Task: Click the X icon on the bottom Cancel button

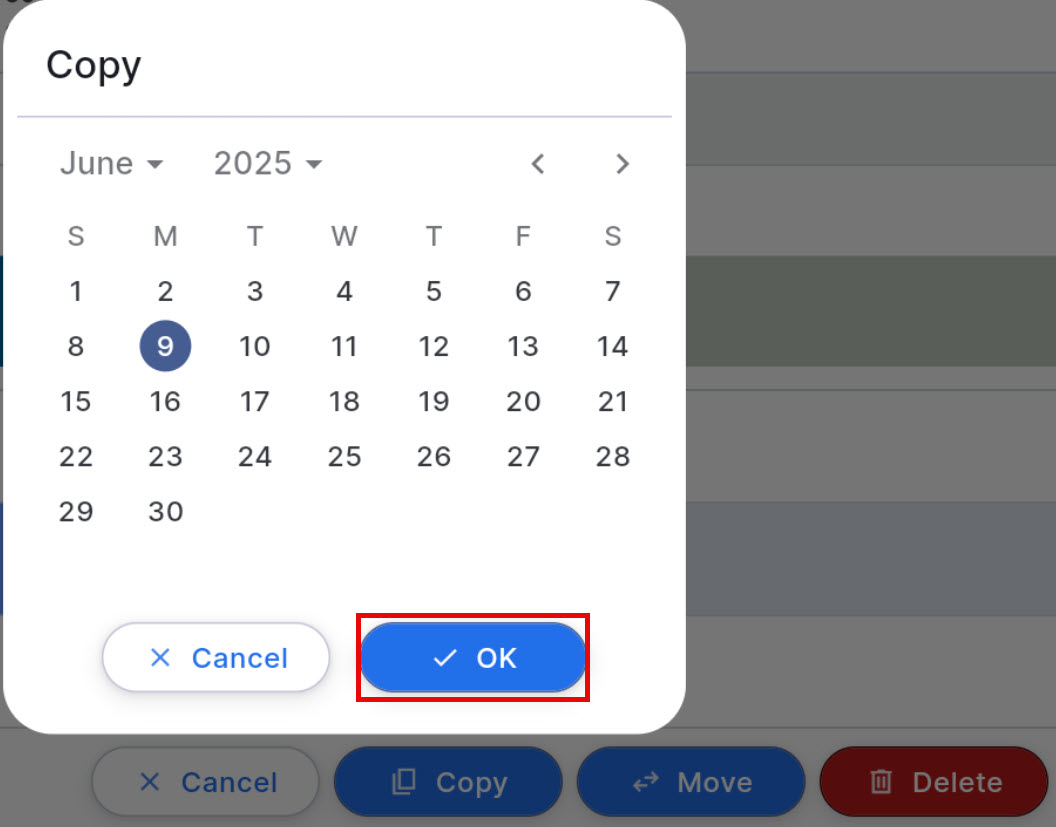Action: click(150, 782)
